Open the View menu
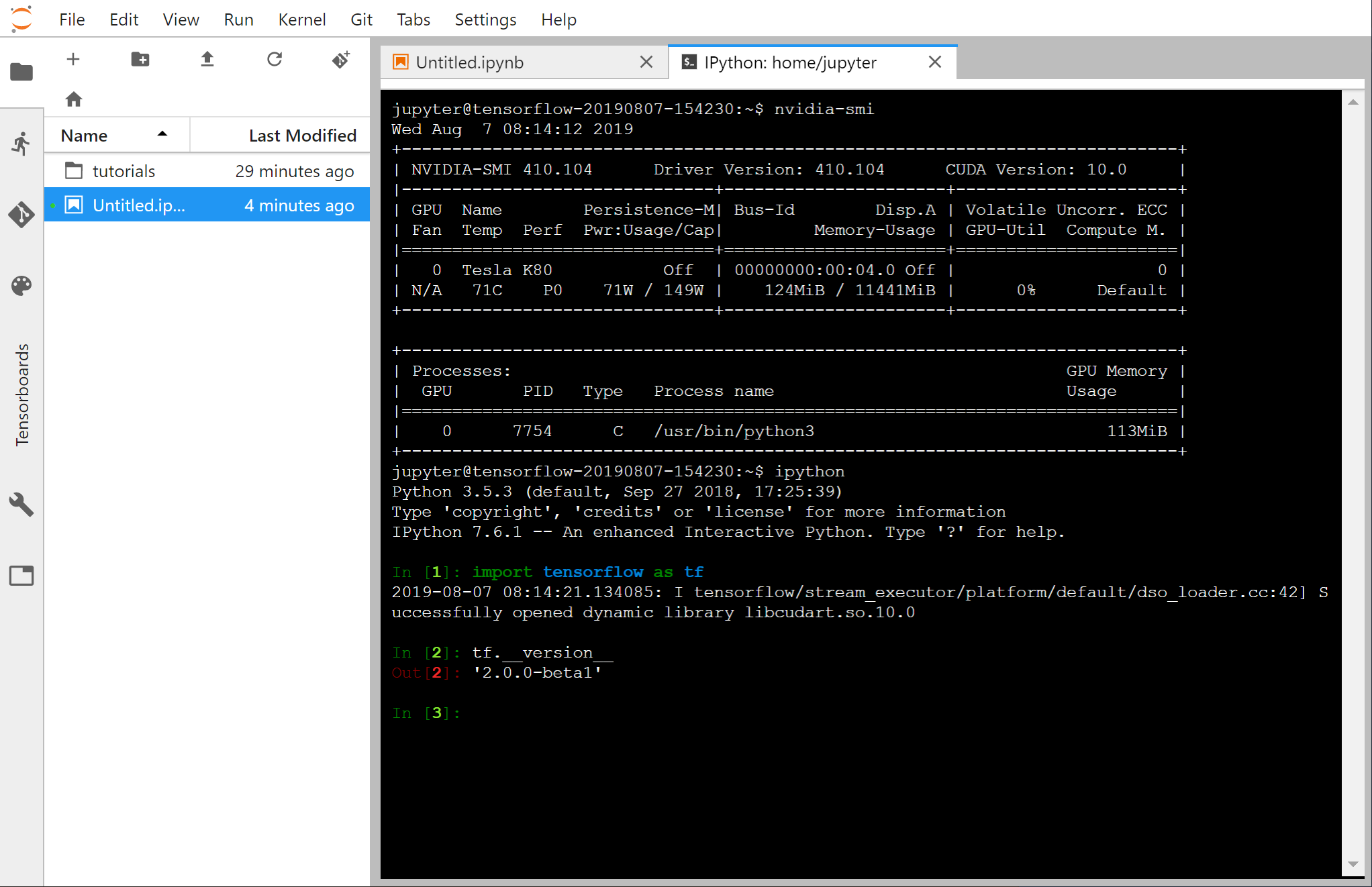This screenshot has height=887, width=1372. [x=181, y=19]
